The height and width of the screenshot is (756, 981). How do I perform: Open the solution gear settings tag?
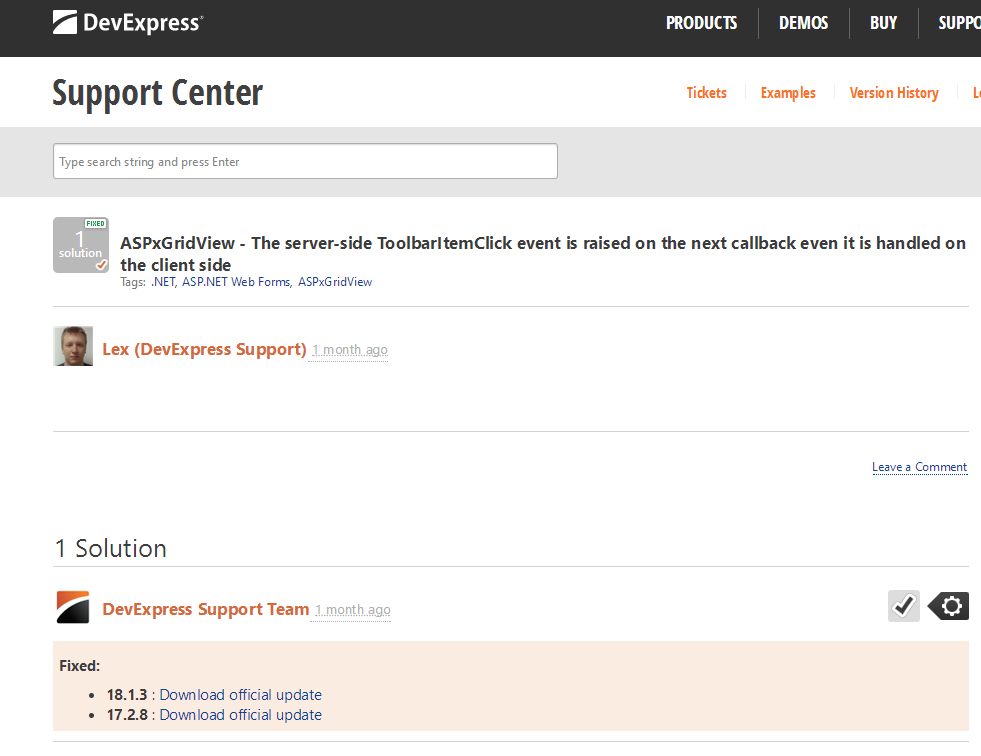click(x=948, y=606)
